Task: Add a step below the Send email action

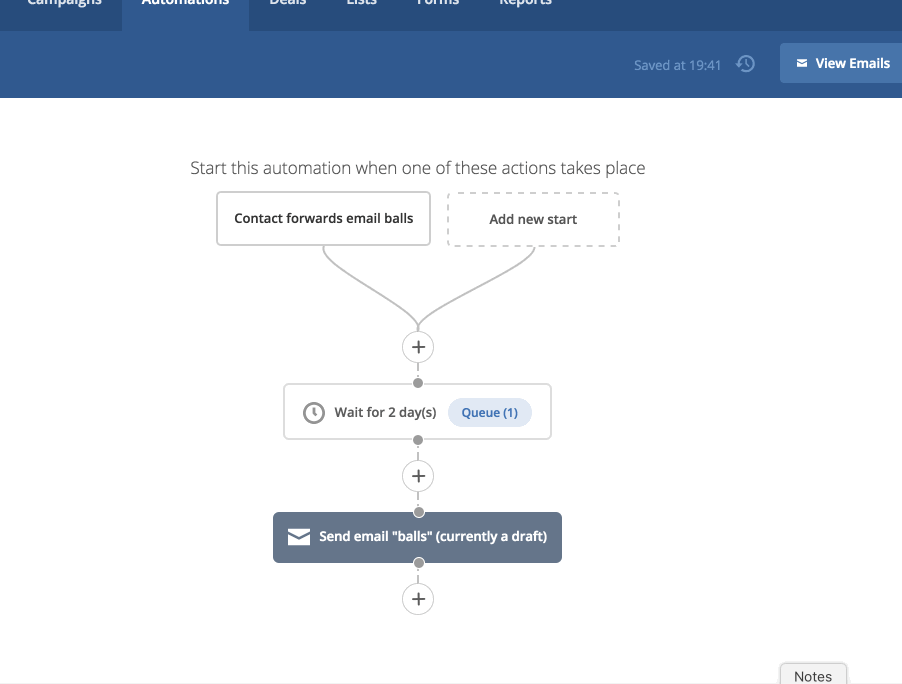Action: pos(418,599)
